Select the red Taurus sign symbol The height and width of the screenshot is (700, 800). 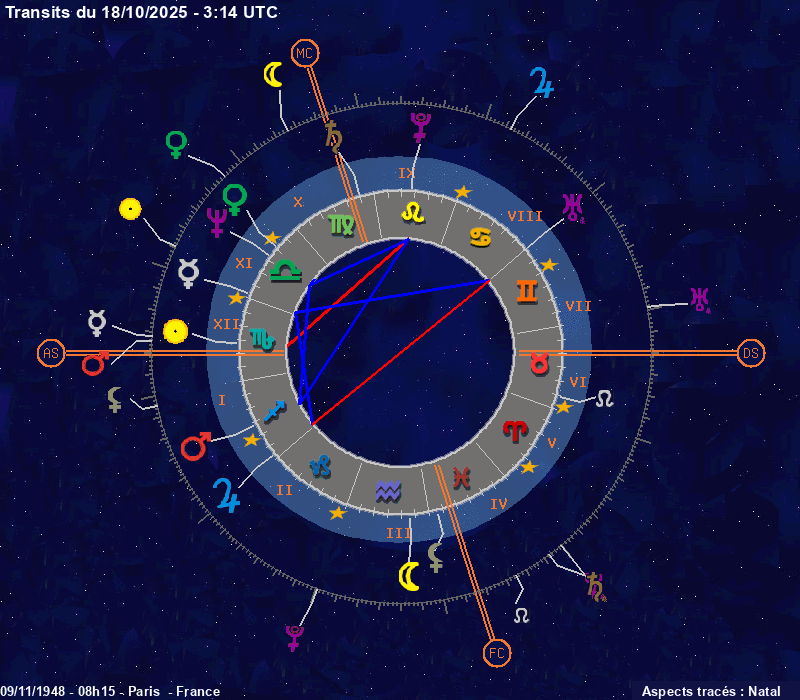(540, 362)
